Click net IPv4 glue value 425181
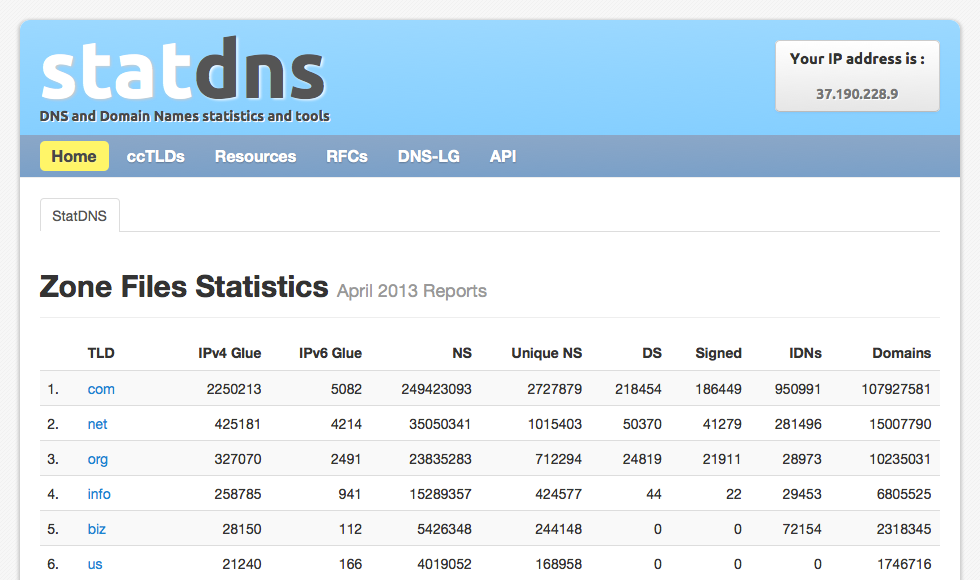The width and height of the screenshot is (980, 580). pyautogui.click(x=238, y=424)
